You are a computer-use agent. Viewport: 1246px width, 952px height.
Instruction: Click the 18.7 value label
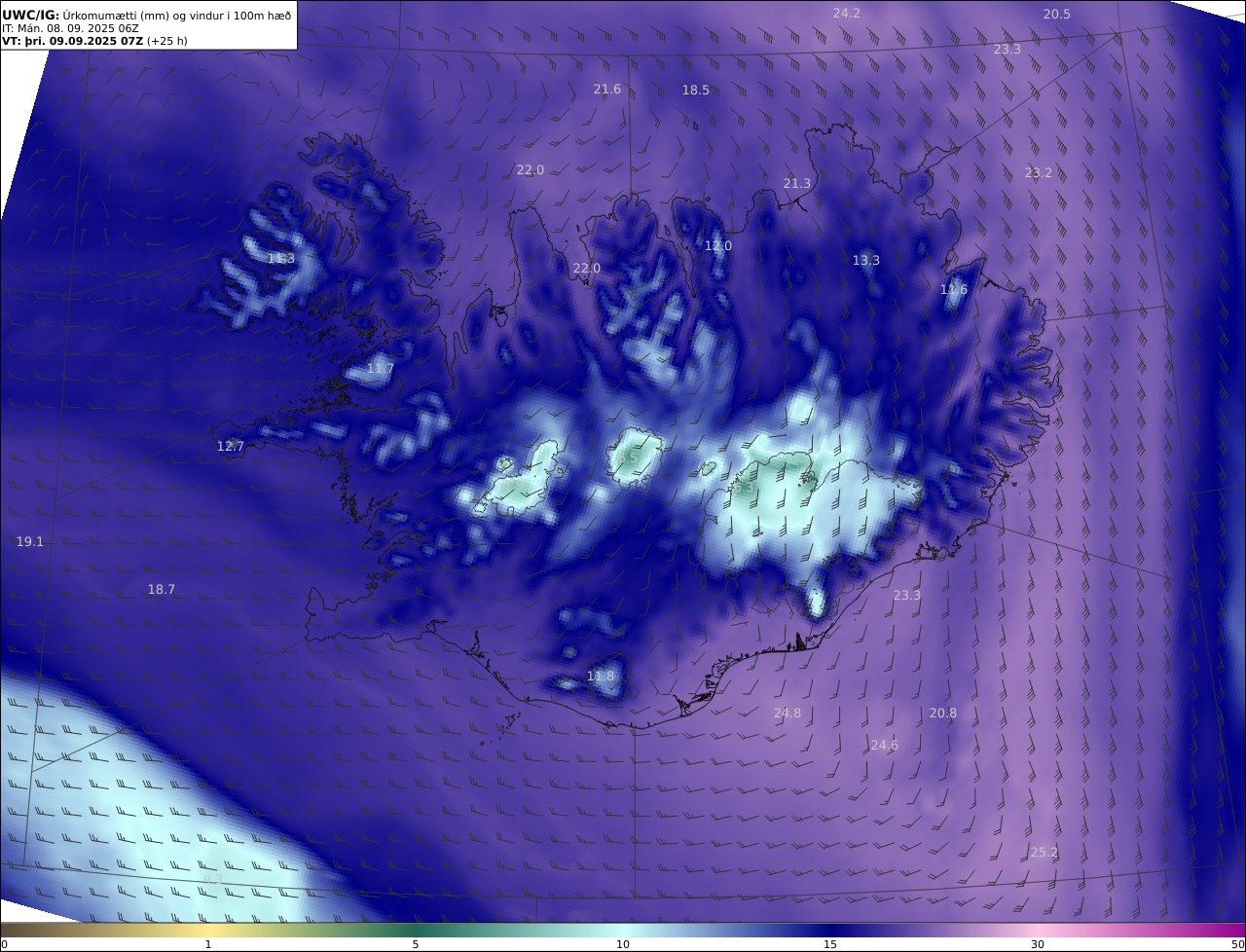tap(161, 589)
